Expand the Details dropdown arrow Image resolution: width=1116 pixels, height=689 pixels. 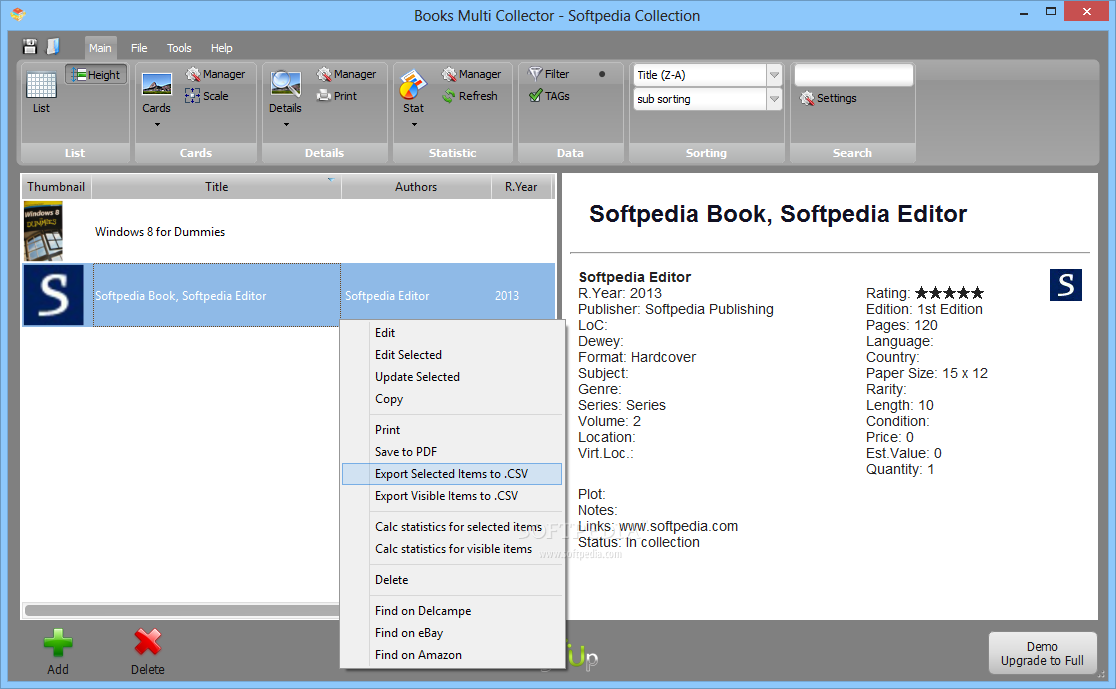coord(286,125)
